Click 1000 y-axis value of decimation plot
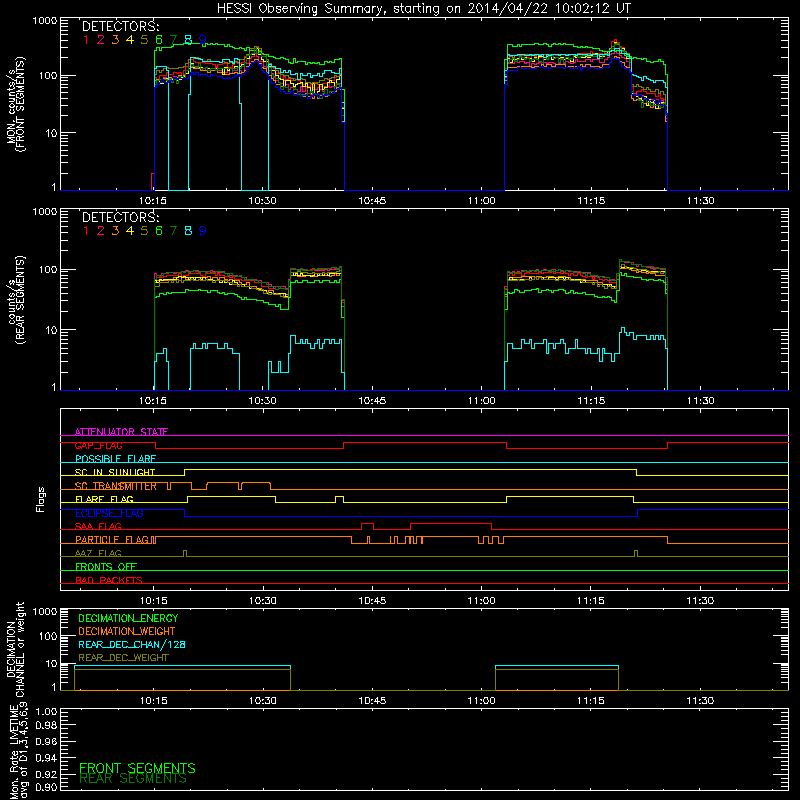 click(44, 612)
